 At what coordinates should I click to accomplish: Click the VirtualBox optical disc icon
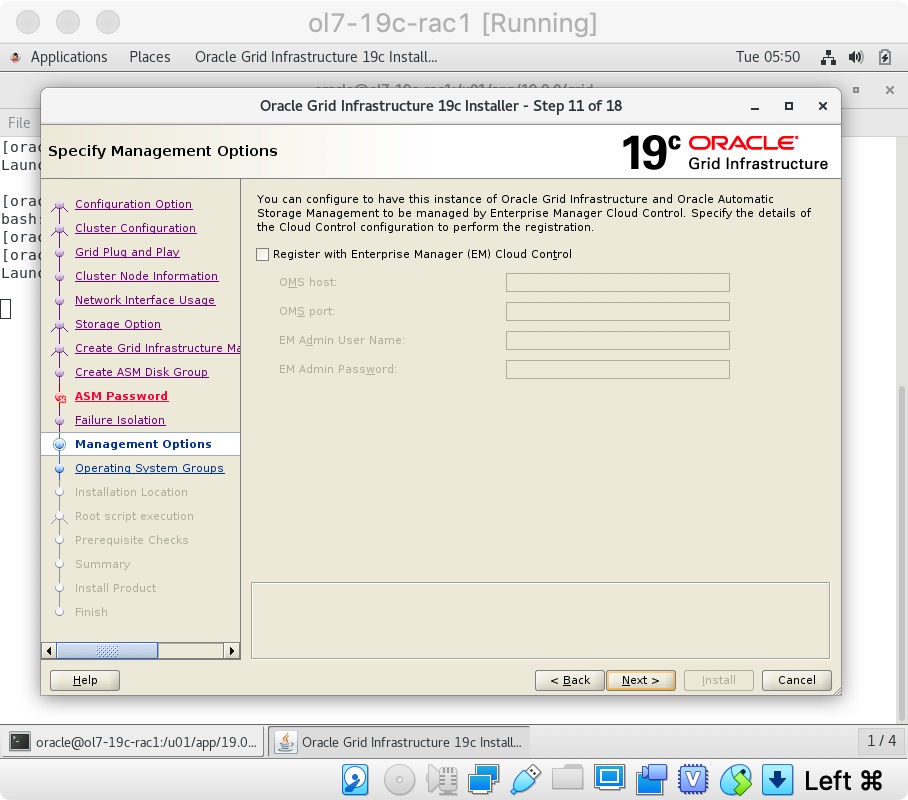pyautogui.click(x=399, y=779)
